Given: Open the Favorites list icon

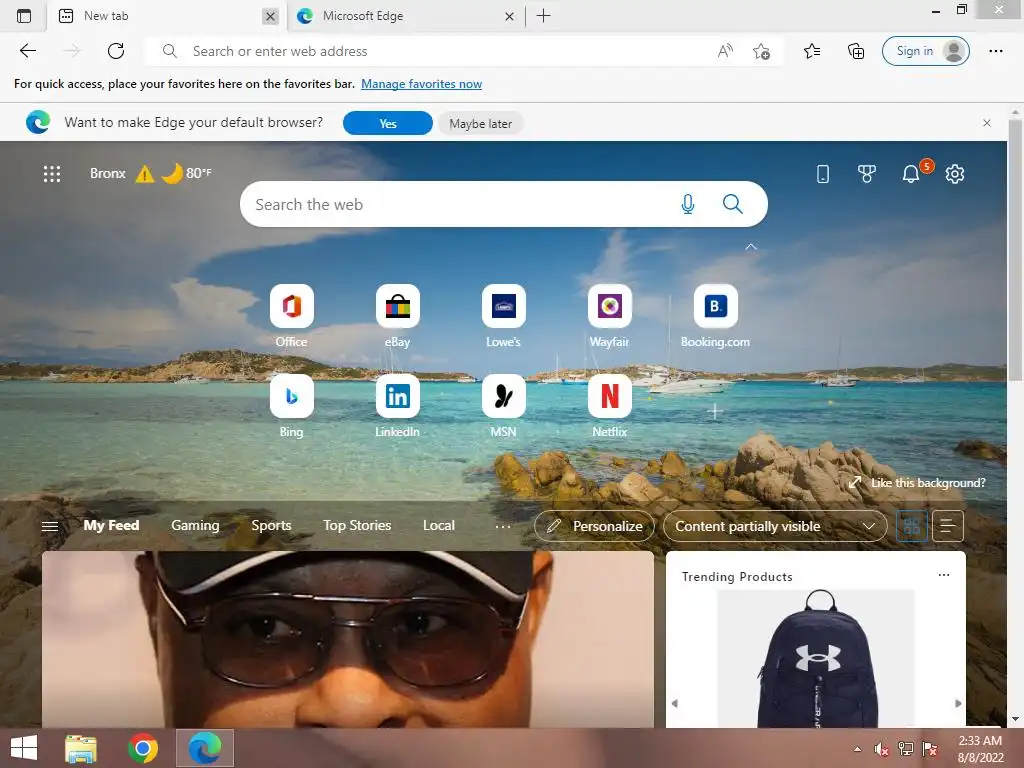Looking at the screenshot, I should (x=812, y=51).
